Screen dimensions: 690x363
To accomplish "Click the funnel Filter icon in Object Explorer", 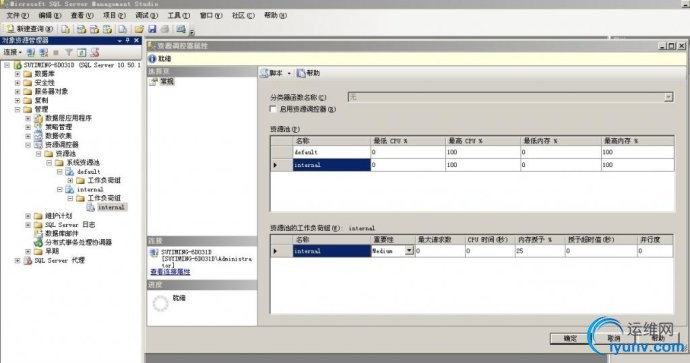I will [x=69, y=52].
